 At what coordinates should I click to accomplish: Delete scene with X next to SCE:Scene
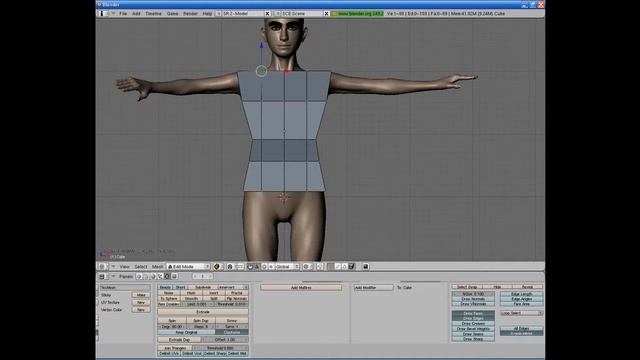pyautogui.click(x=326, y=13)
